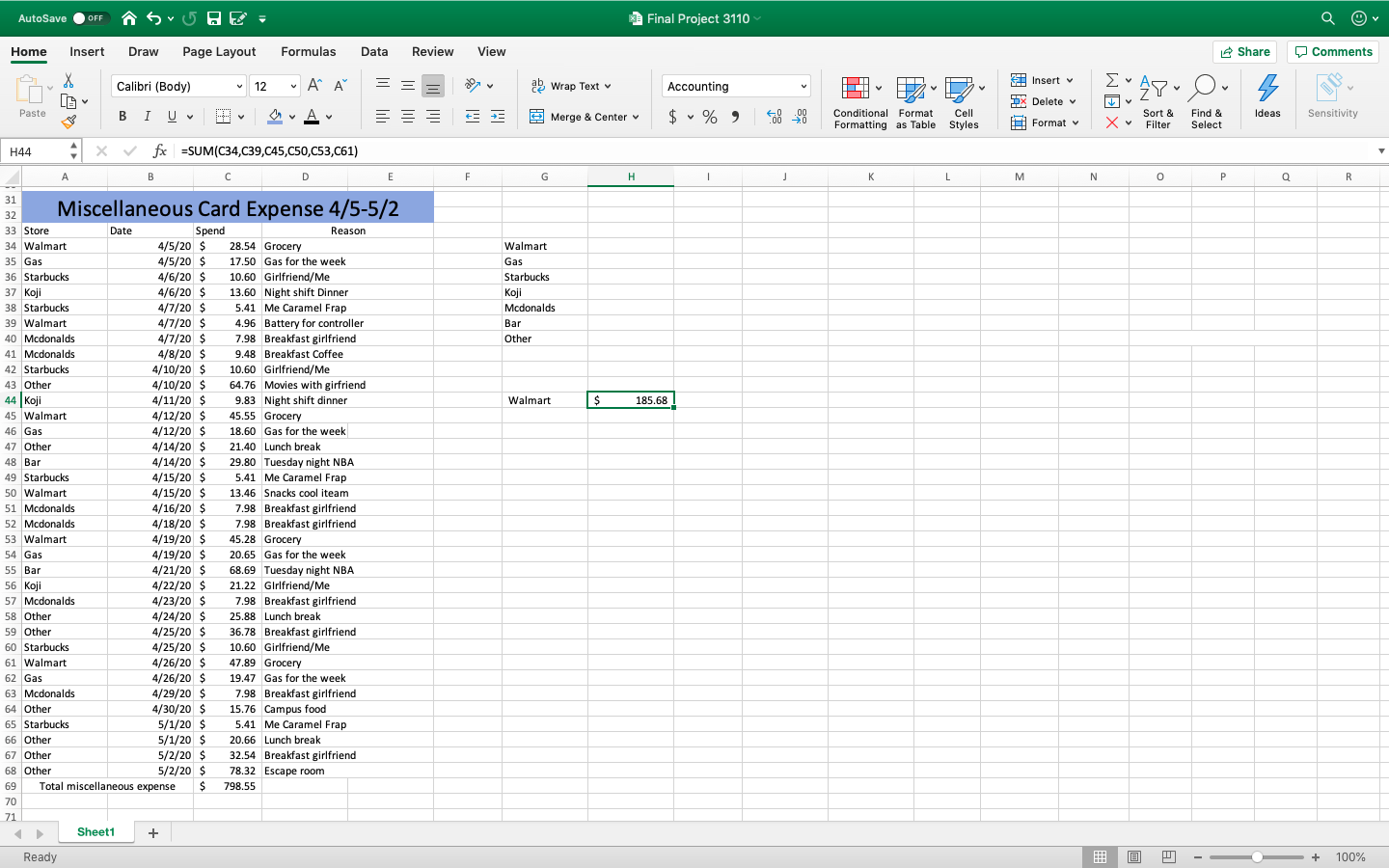
Task: Toggle left text alignment
Action: [383, 117]
